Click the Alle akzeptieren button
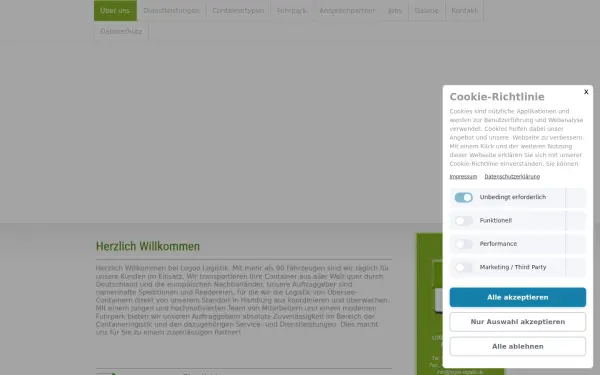600x375 pixels. click(517, 297)
